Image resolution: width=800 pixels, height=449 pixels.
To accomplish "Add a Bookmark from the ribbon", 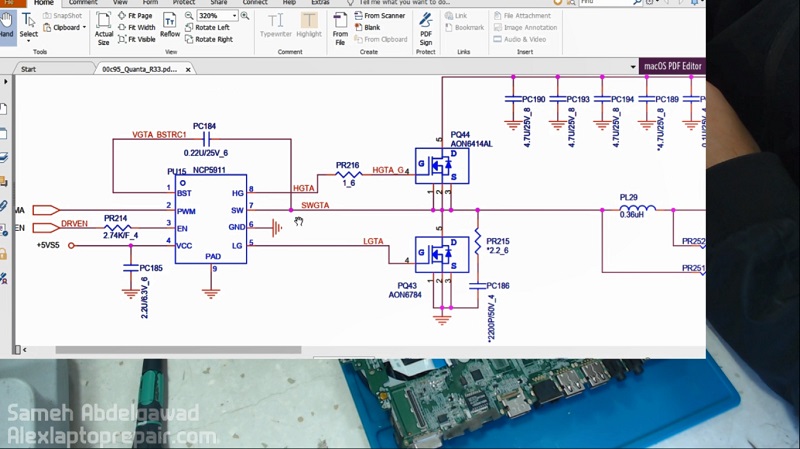I will (464, 28).
